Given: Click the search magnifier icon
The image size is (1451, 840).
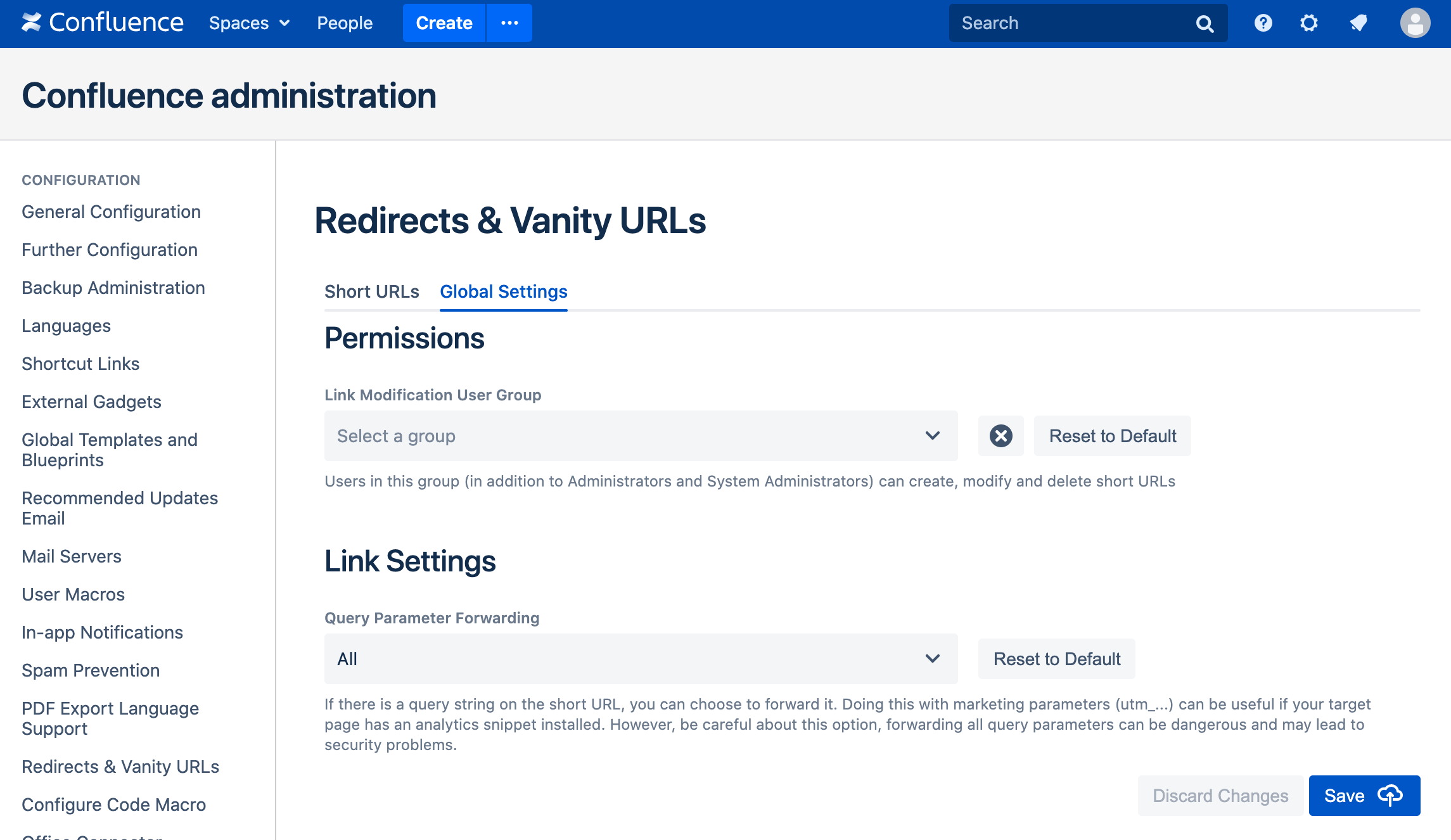Looking at the screenshot, I should 1204,24.
